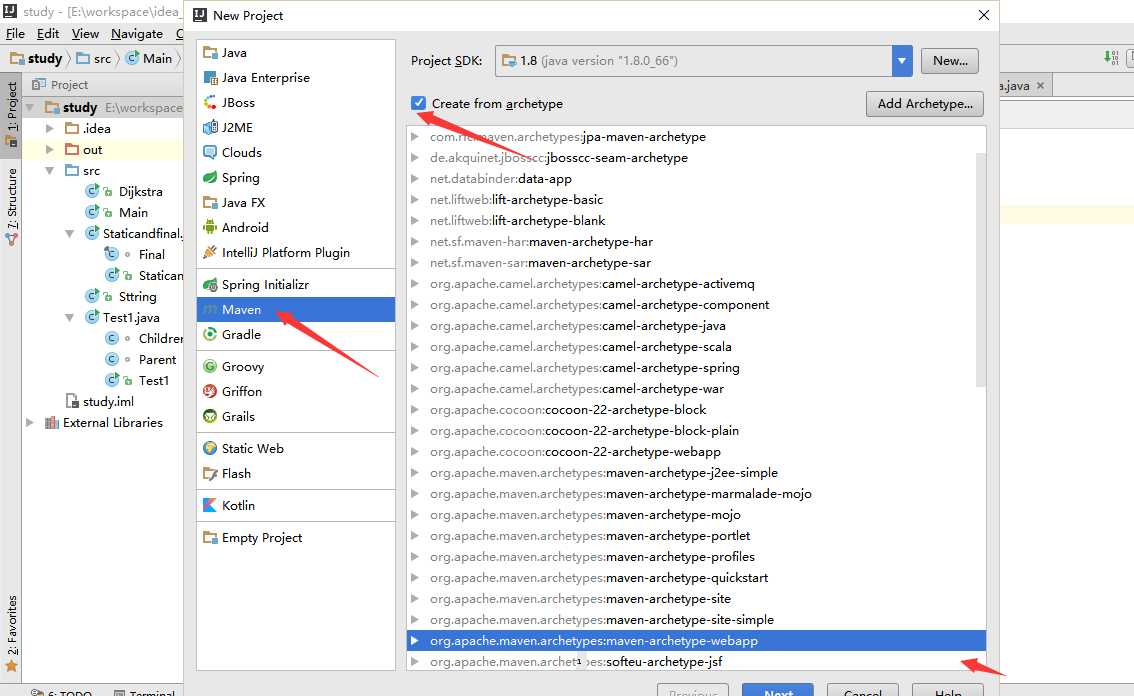Select Parent class in project tree
Screen dimensions: 1134x696
[157, 359]
